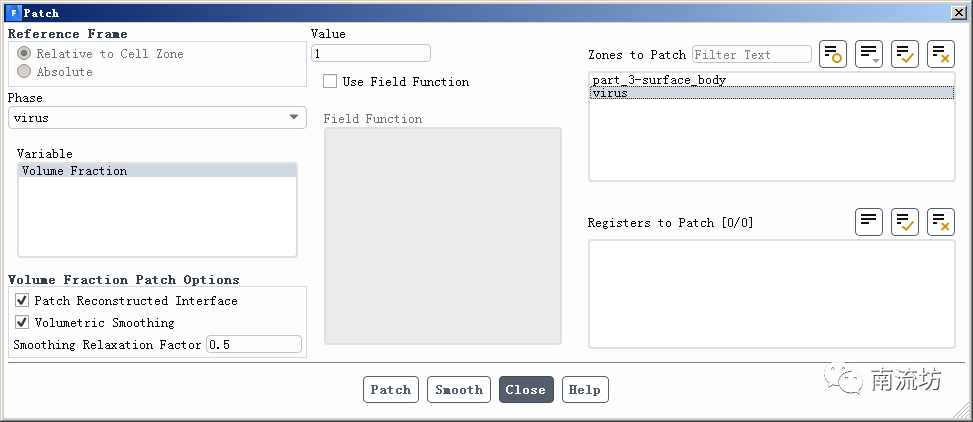
Task: Select all zones in Zones to Patch
Action: point(905,54)
